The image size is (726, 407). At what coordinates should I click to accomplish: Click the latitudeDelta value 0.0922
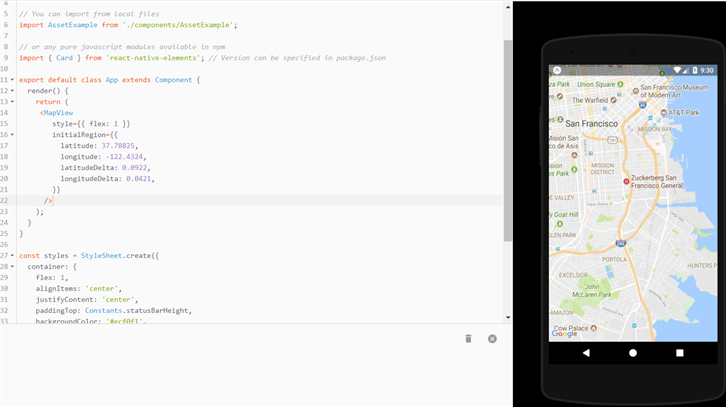point(134,168)
